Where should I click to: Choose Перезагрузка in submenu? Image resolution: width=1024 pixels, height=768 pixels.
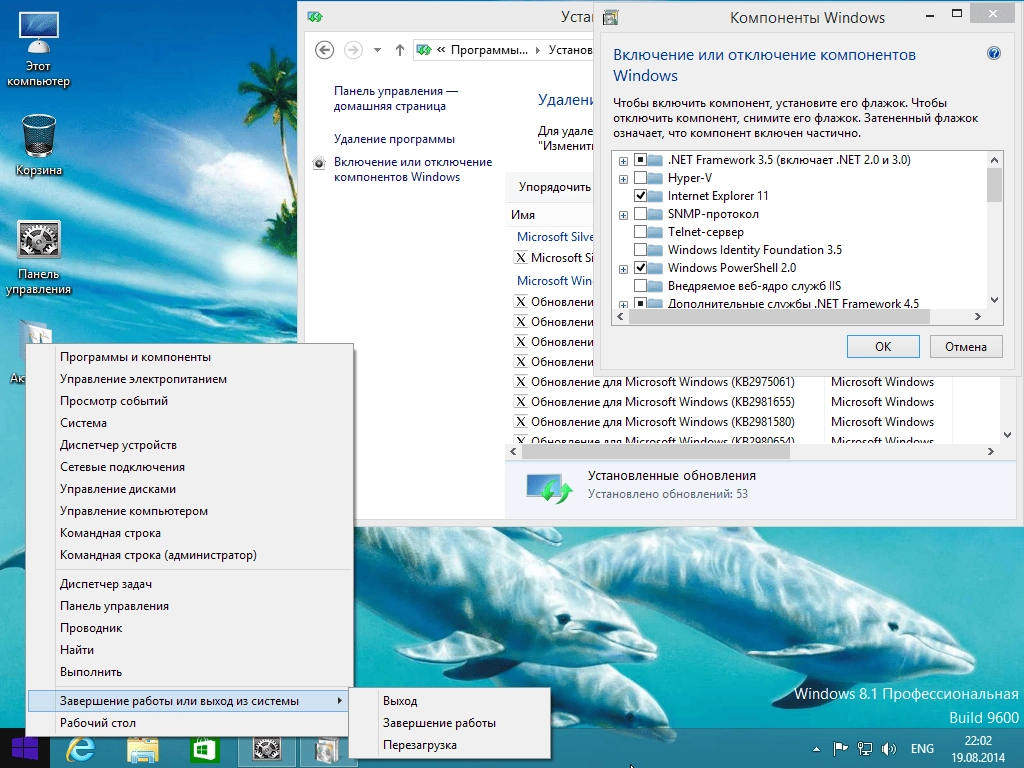pyautogui.click(x=449, y=745)
